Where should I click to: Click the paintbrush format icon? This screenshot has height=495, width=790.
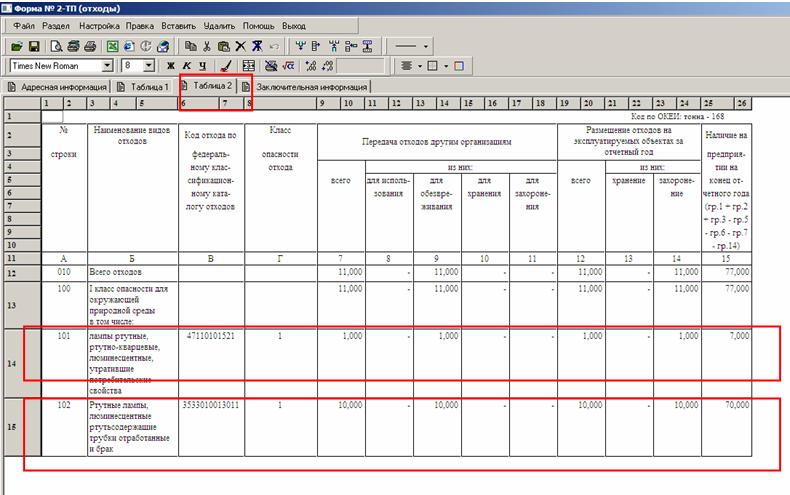click(x=224, y=66)
